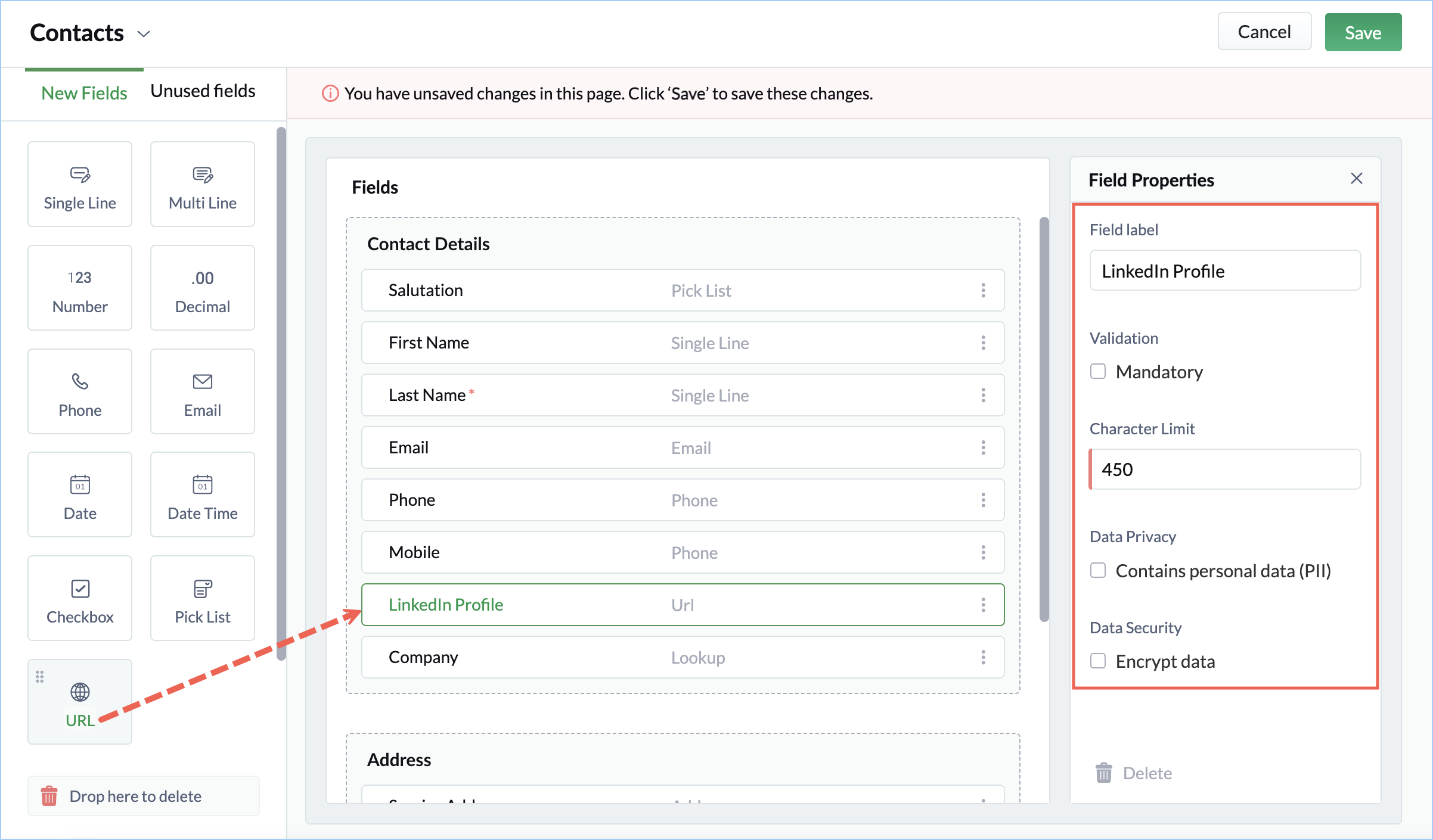Check Contains personal data (PII)
The image size is (1433, 840).
pos(1098,571)
